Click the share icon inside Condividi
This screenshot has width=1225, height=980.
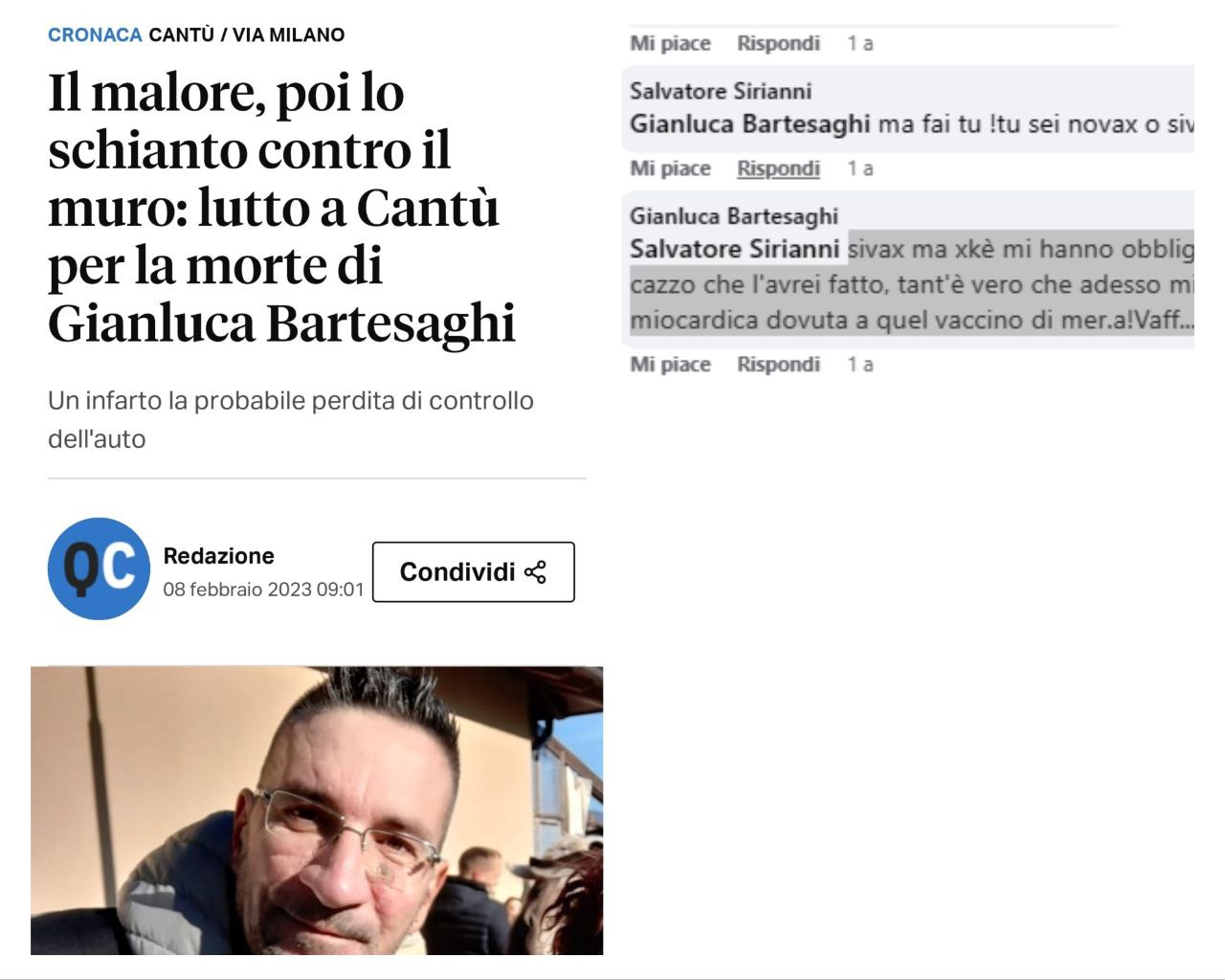535,572
